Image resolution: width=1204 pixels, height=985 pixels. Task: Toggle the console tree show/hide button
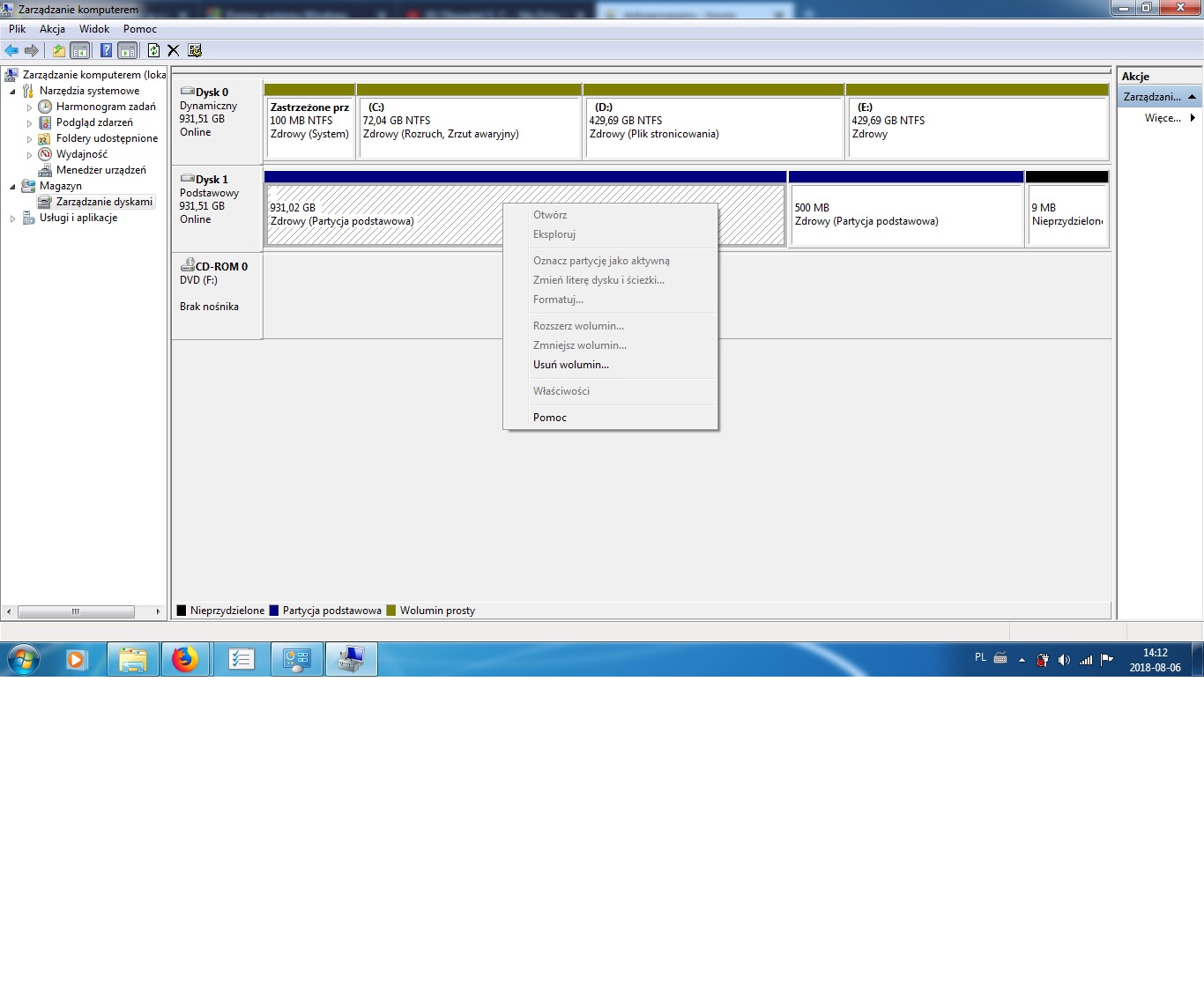coord(80,50)
